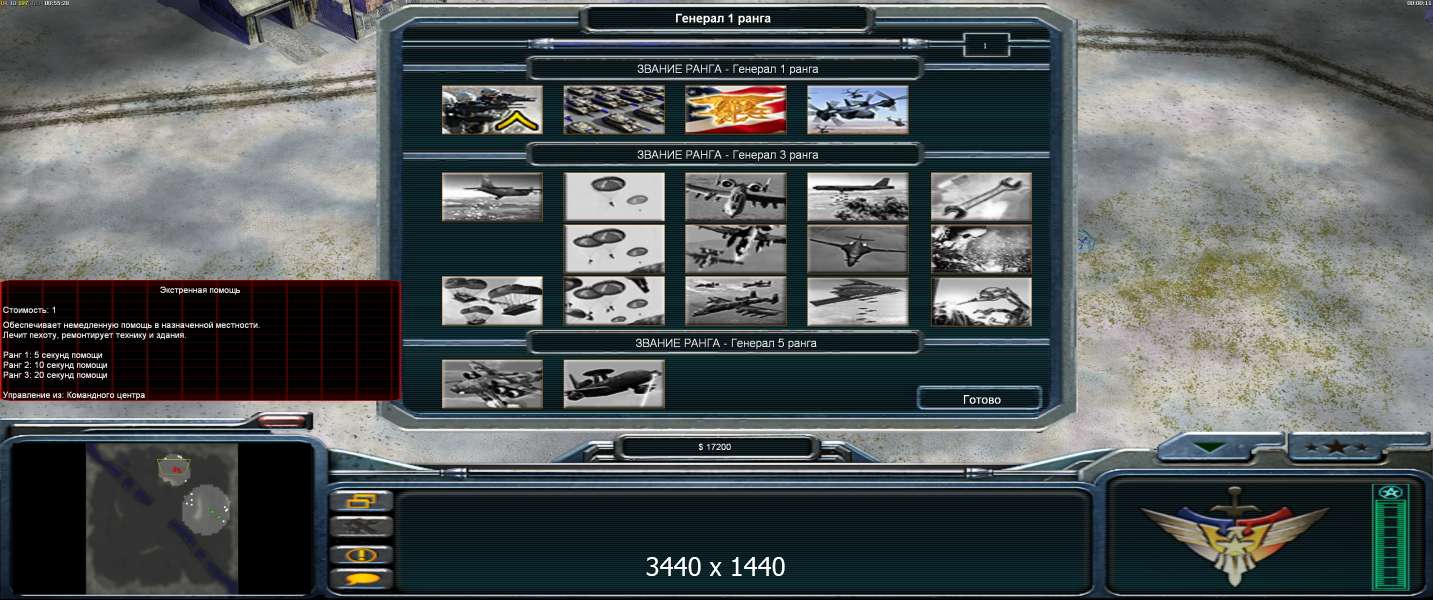Choose the B-2 stealth bomber icon
This screenshot has height=600, width=1433.
click(x=858, y=301)
